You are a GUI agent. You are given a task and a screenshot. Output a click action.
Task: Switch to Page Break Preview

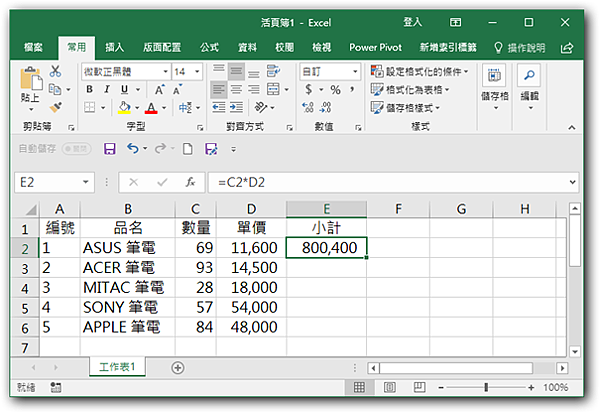coord(419,387)
